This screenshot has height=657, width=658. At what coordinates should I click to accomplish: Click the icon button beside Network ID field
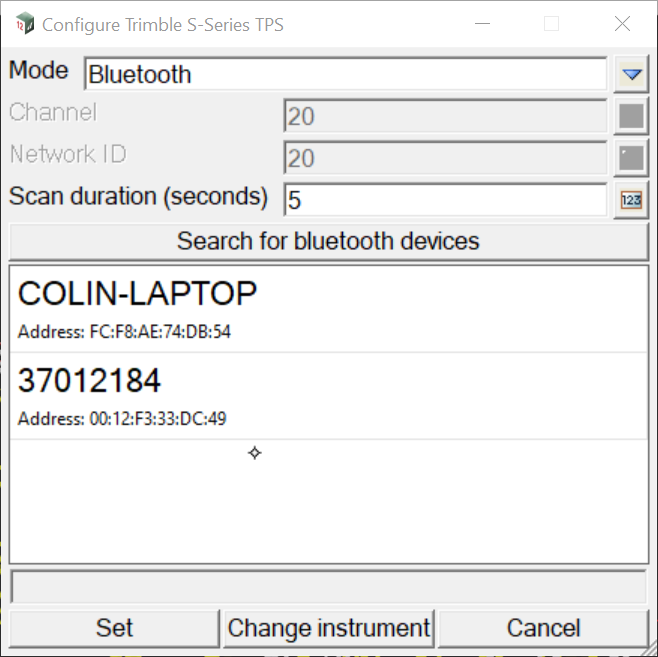631,158
